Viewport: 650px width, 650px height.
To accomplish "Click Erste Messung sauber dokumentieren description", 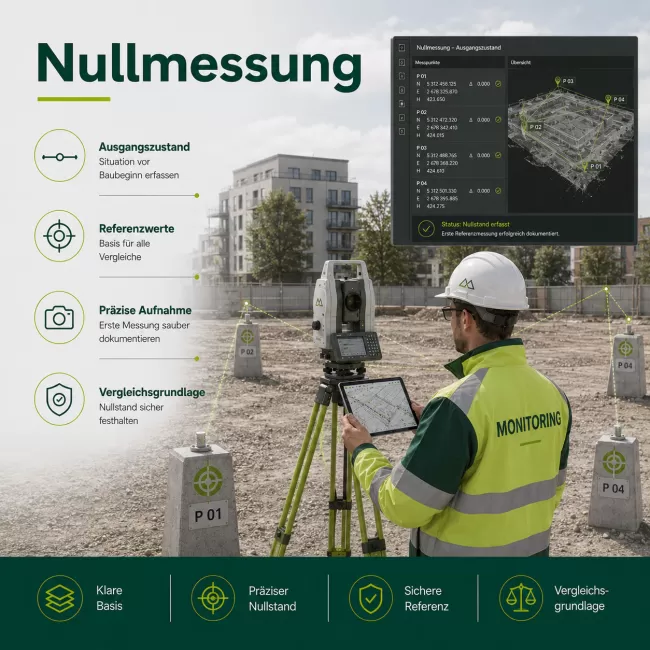I will click(144, 332).
